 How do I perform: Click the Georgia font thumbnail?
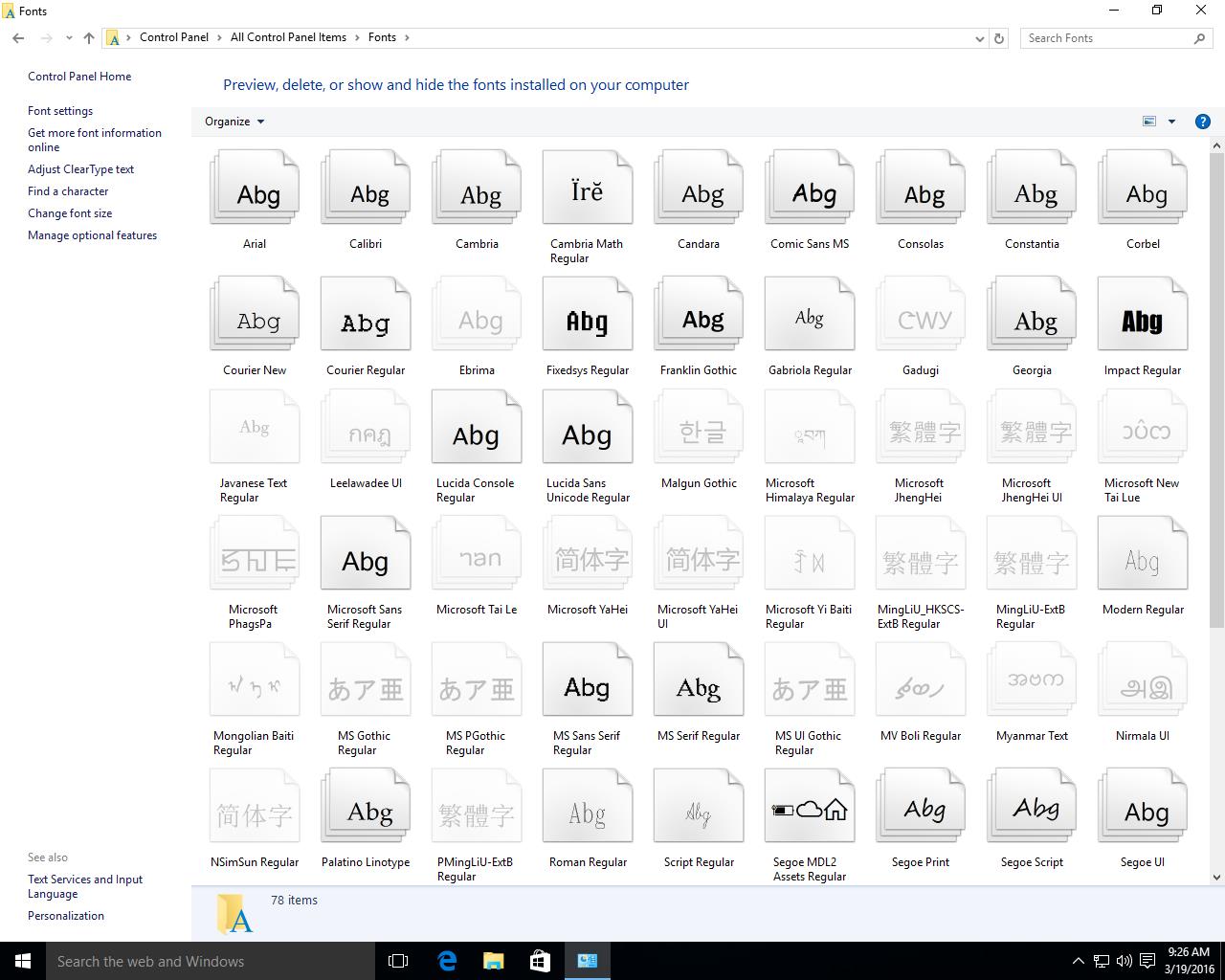(x=1032, y=314)
